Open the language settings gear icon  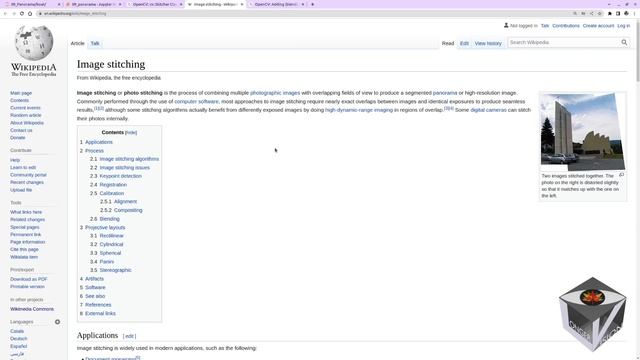[x=58, y=322]
